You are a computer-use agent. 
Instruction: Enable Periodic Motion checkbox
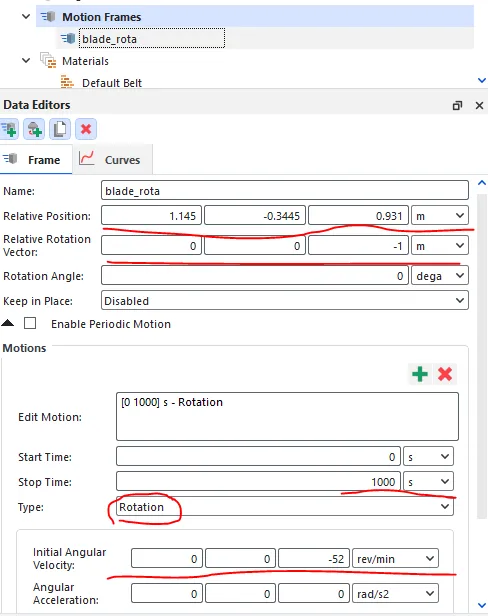30,323
